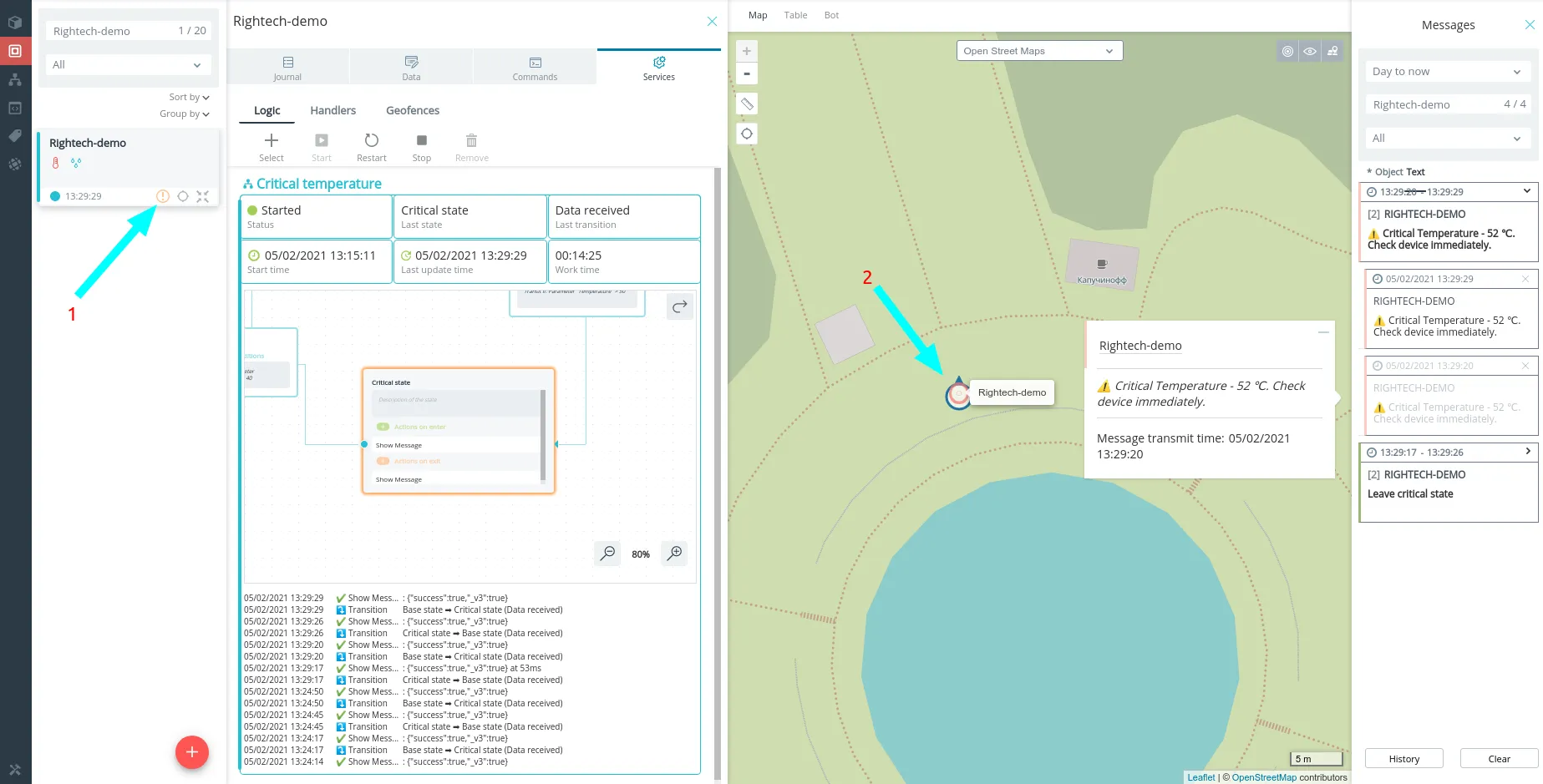
Task: Toggle the map eye visibility button
Action: coord(1310,52)
